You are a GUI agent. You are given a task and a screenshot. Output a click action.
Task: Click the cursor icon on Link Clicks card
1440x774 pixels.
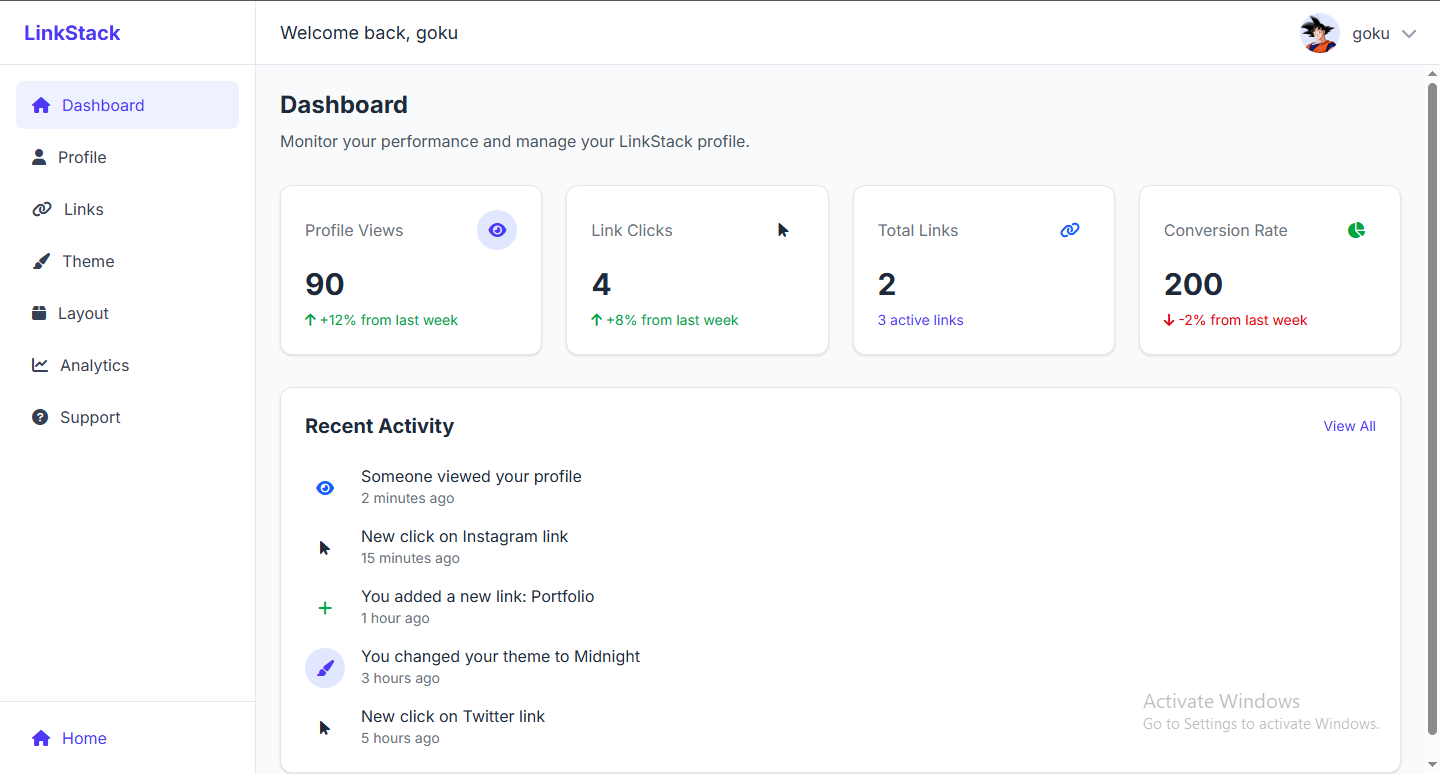(x=783, y=230)
